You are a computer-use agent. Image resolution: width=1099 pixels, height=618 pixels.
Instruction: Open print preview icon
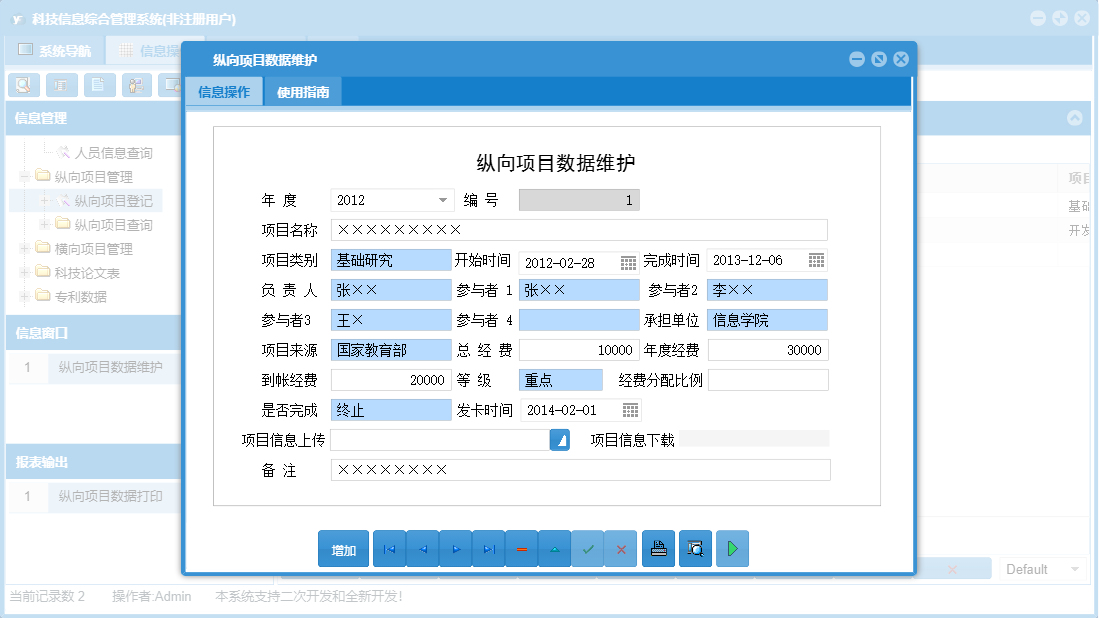(695, 548)
